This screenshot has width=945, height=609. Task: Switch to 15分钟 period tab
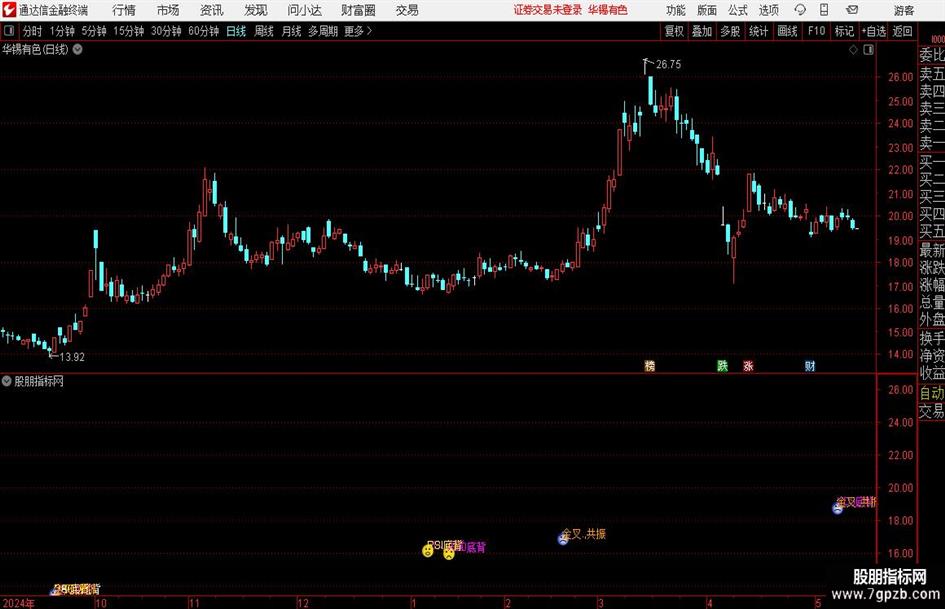point(129,31)
